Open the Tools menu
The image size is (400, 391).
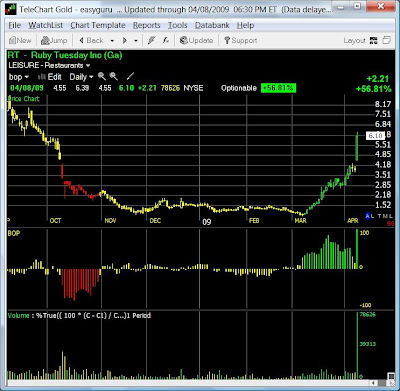[x=177, y=25]
